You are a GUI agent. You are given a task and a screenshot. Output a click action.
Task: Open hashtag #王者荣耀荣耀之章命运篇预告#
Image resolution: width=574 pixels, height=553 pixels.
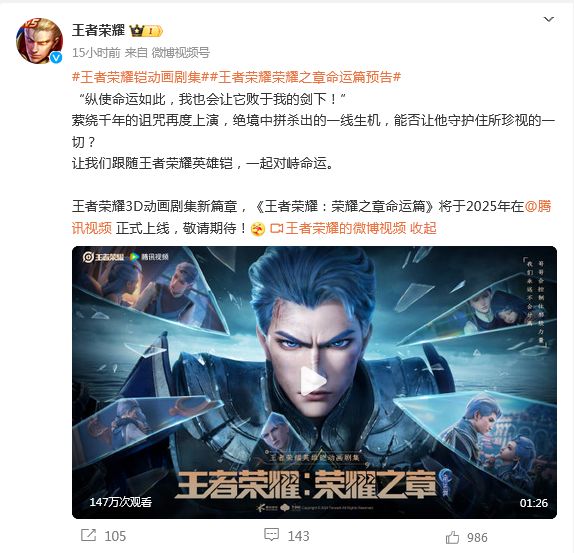click(x=305, y=77)
